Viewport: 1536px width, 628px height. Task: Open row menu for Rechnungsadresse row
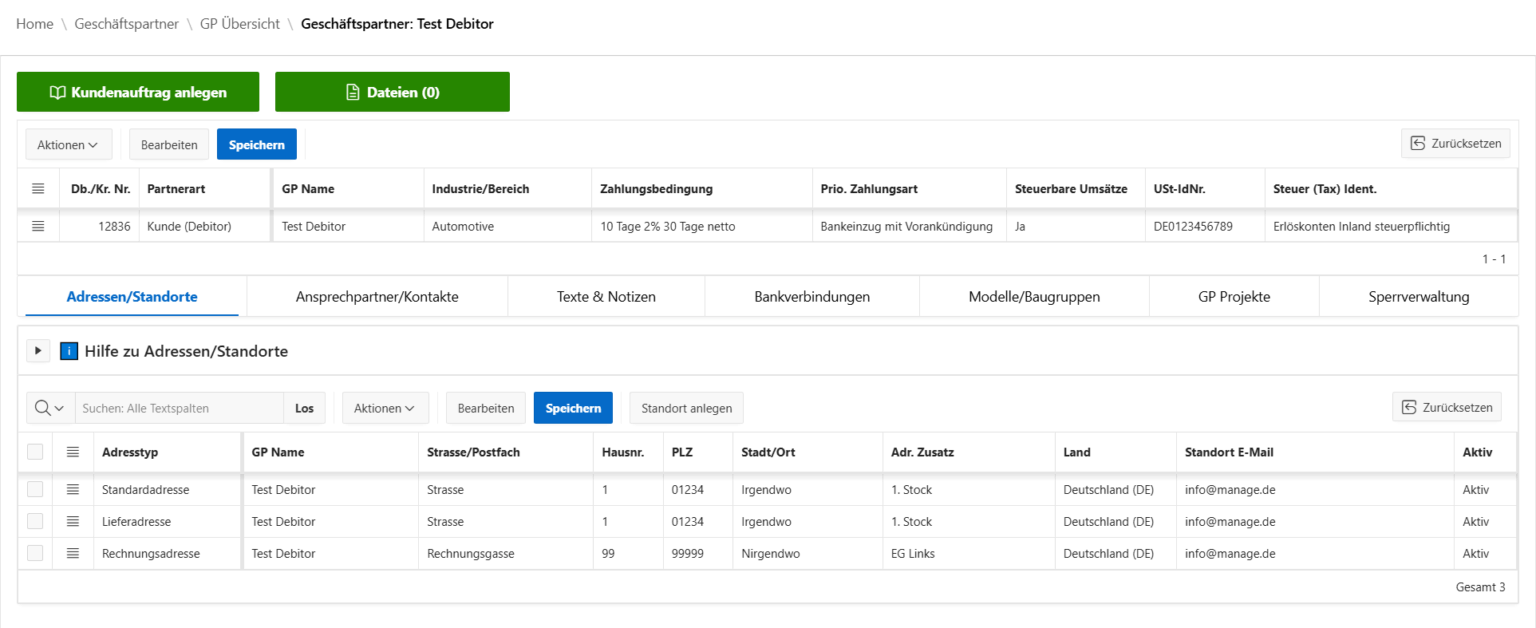point(72,554)
